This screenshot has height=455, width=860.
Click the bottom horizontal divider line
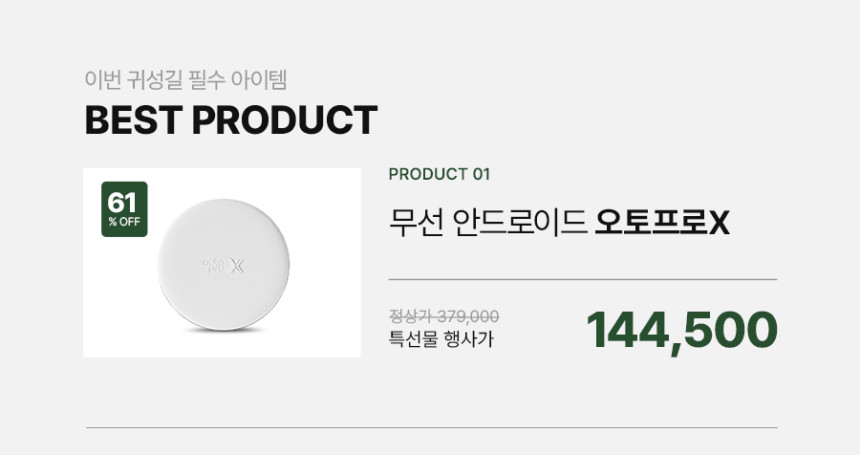point(431,427)
